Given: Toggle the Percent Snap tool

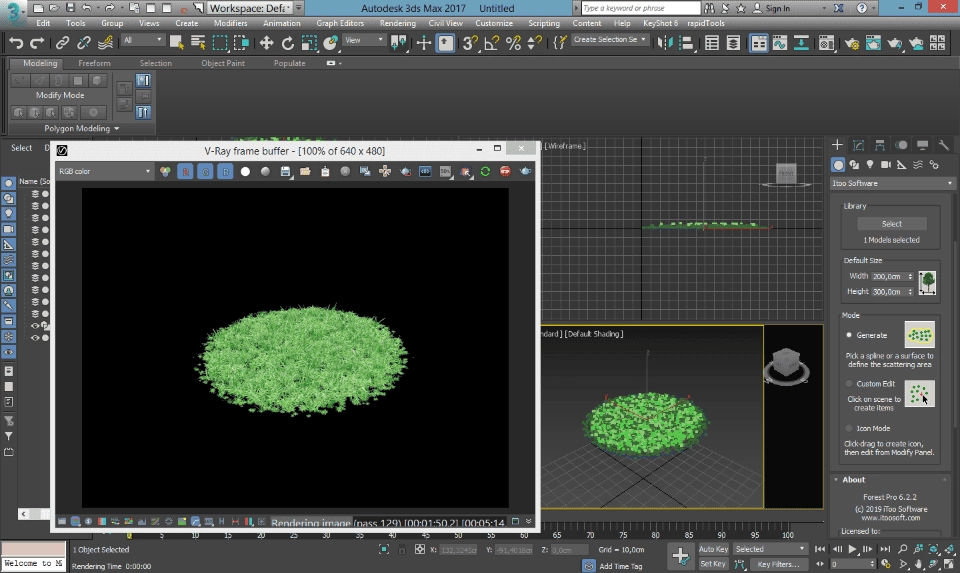Looking at the screenshot, I should pos(513,43).
